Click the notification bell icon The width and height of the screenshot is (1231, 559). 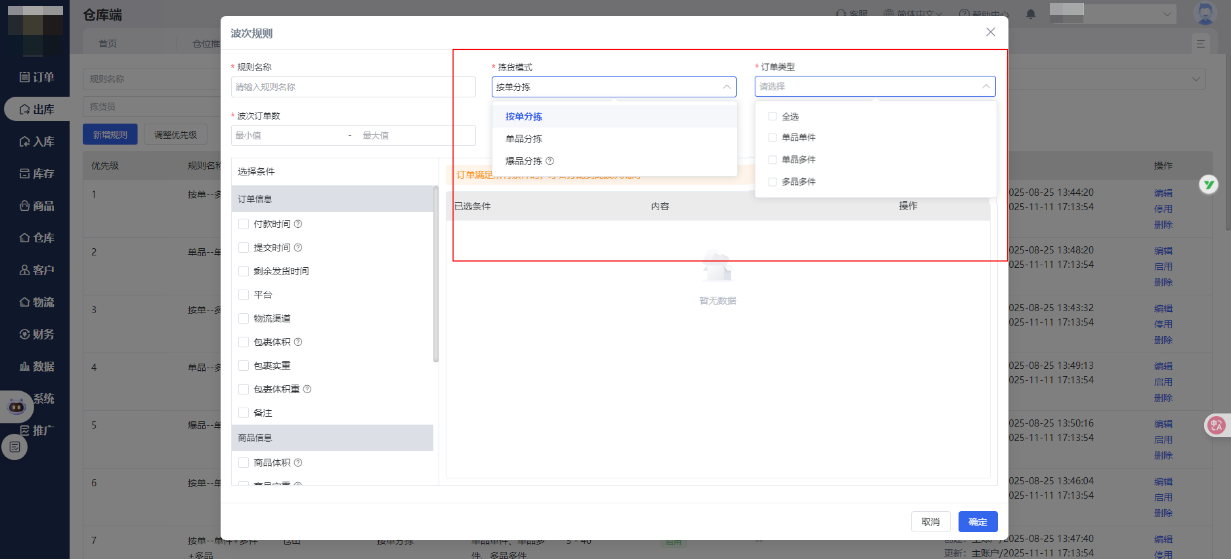click(x=1031, y=14)
